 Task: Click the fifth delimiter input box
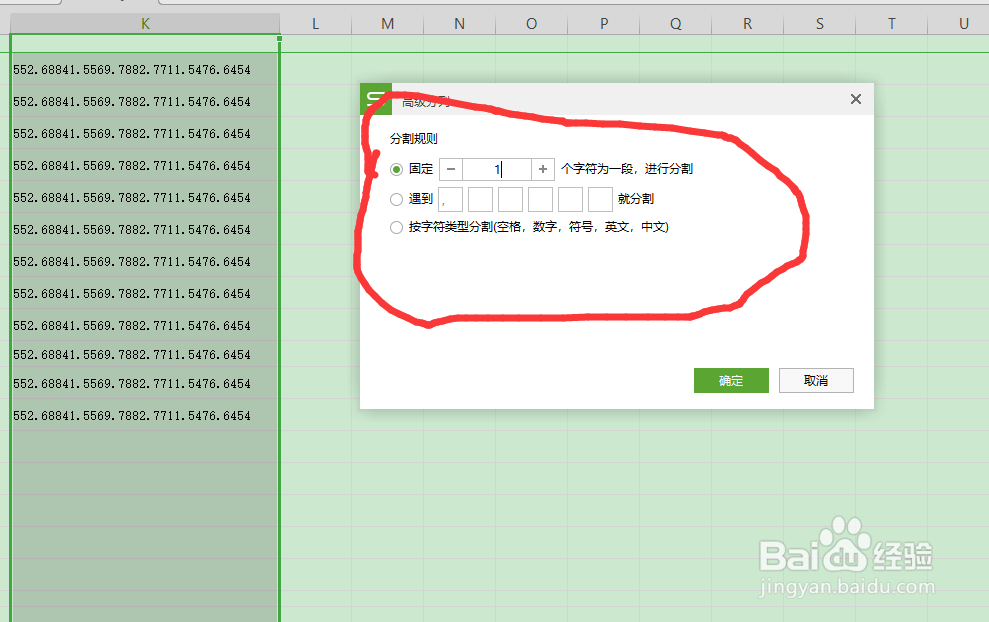pos(570,199)
